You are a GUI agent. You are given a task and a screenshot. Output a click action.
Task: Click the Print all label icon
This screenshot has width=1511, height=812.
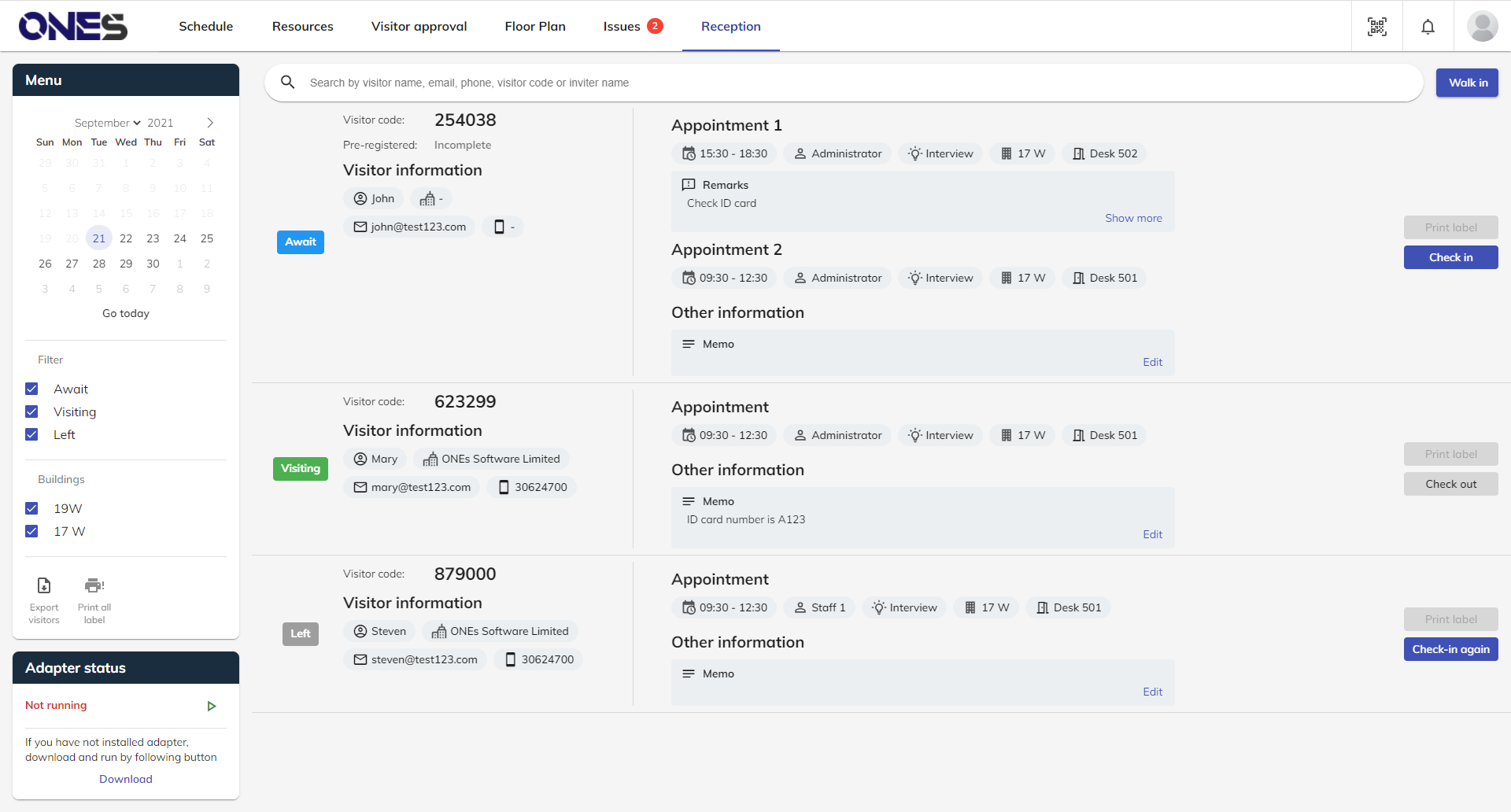94,585
